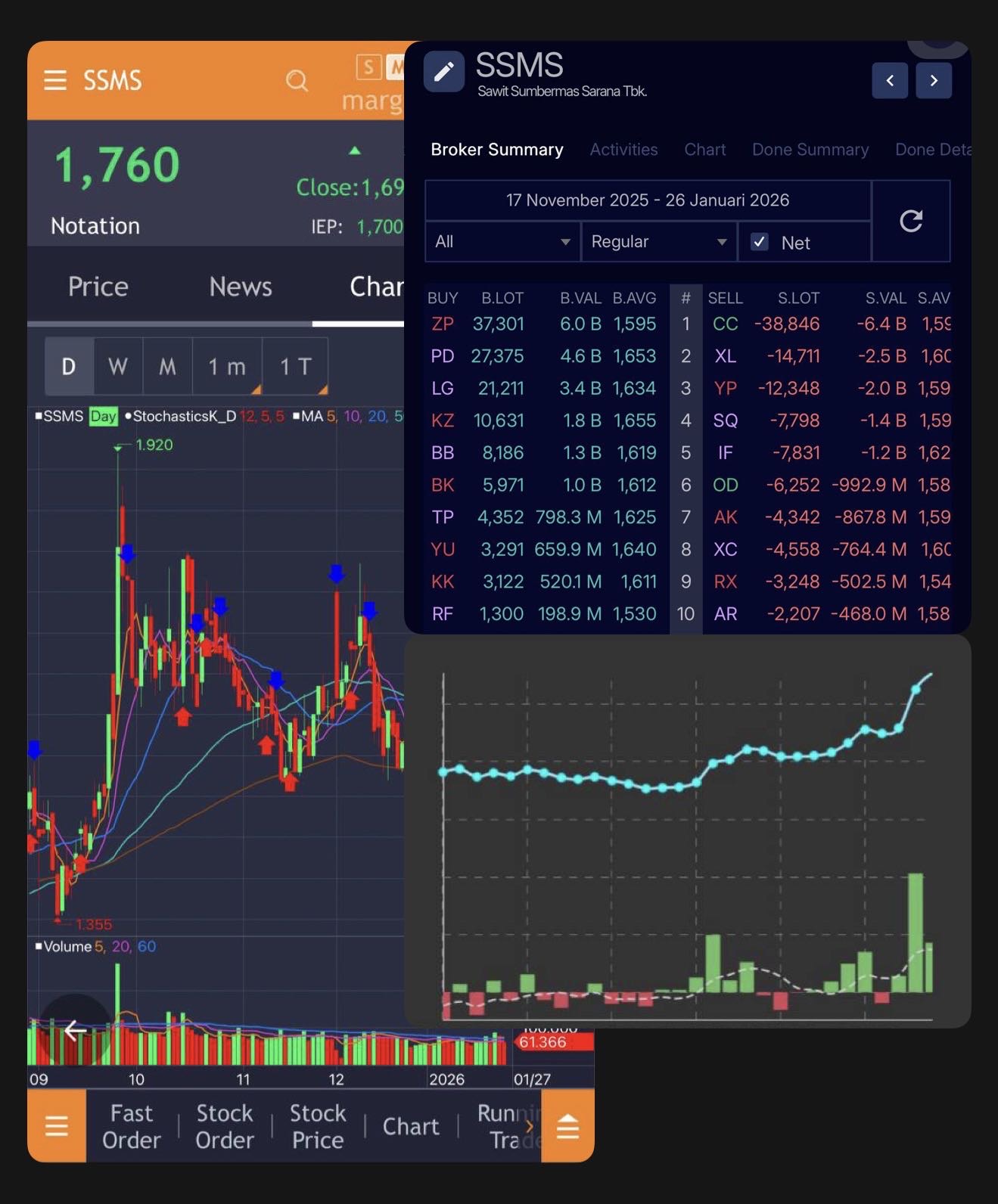Viewport: 998px width, 1204px height.
Task: Tap the bottom-right orange eject-style icon
Action: pos(567,1126)
